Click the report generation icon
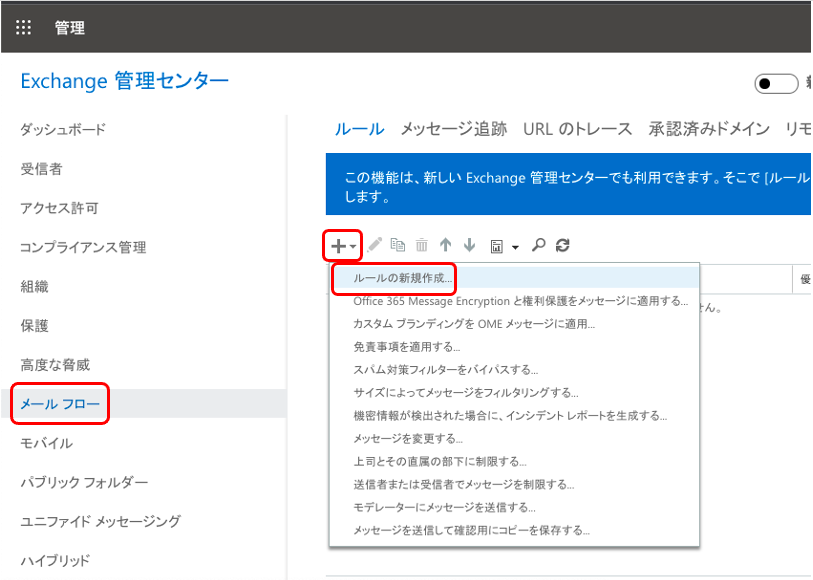Screen dimensions: 813x580 pos(496,246)
